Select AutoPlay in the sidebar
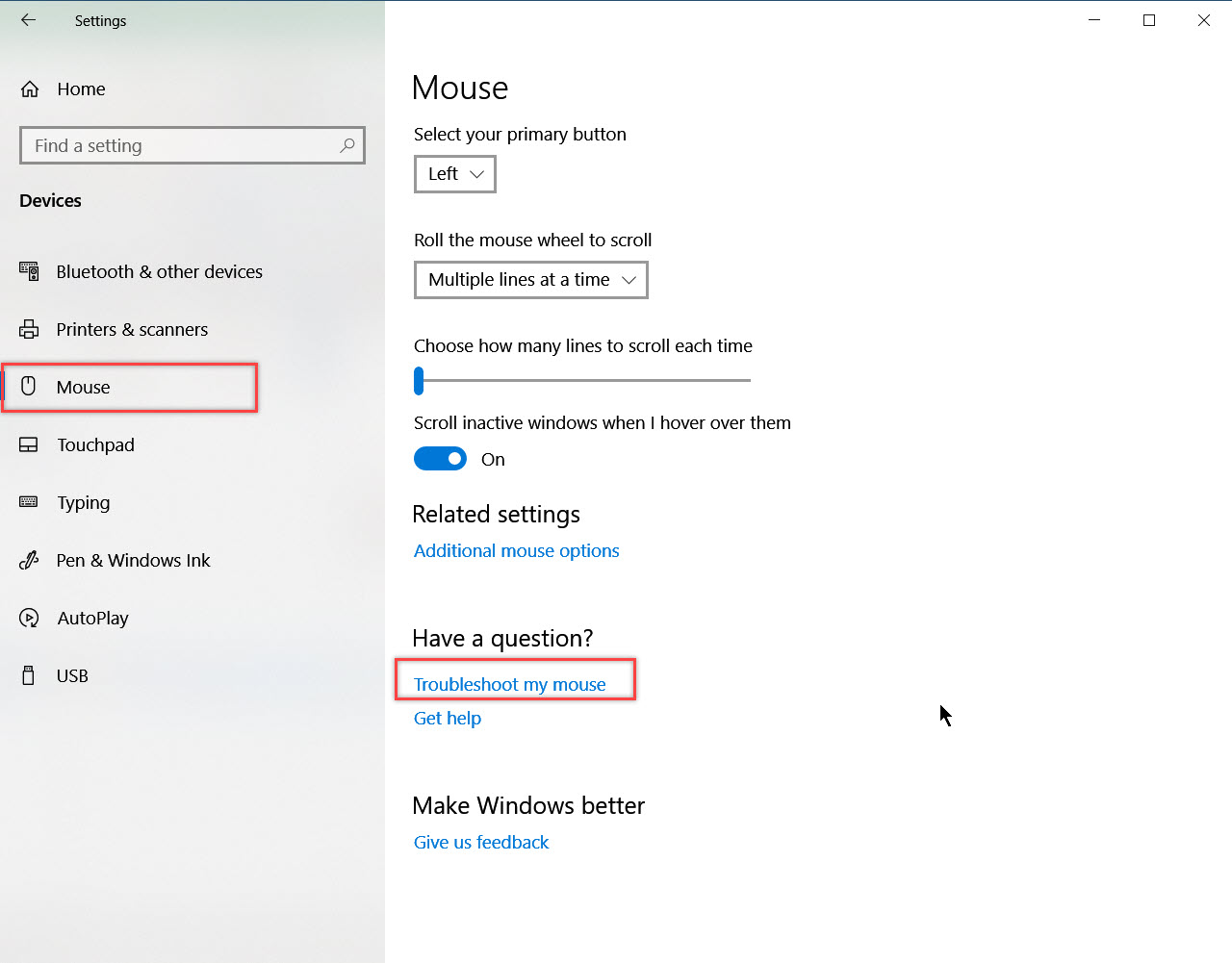This screenshot has height=963, width=1232. click(92, 618)
